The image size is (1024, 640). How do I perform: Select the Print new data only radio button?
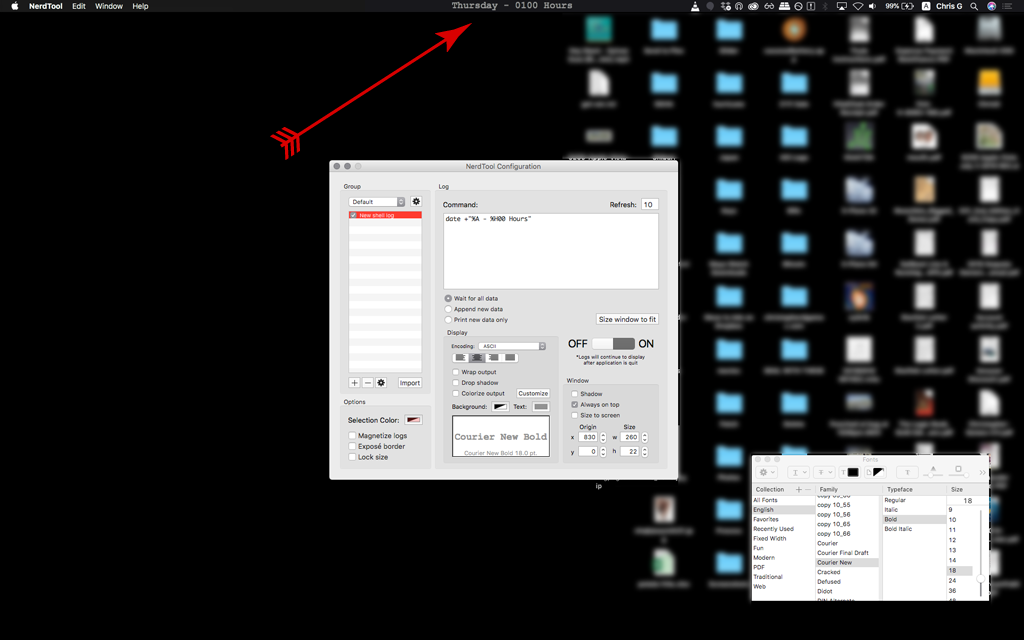(448, 320)
